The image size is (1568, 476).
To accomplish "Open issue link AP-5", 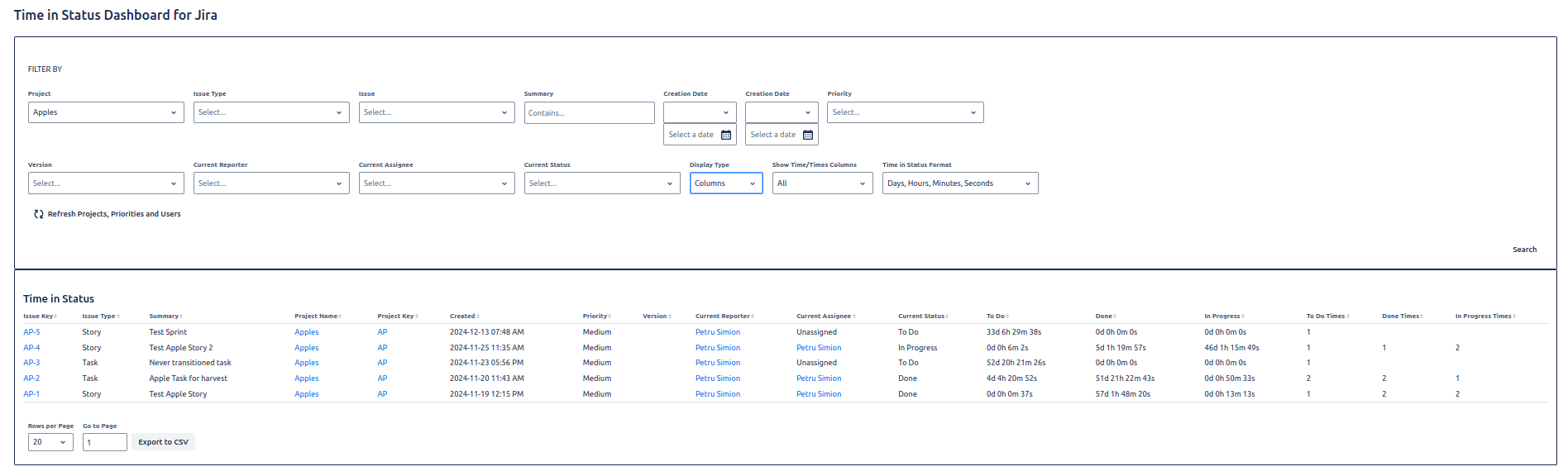I will (31, 332).
